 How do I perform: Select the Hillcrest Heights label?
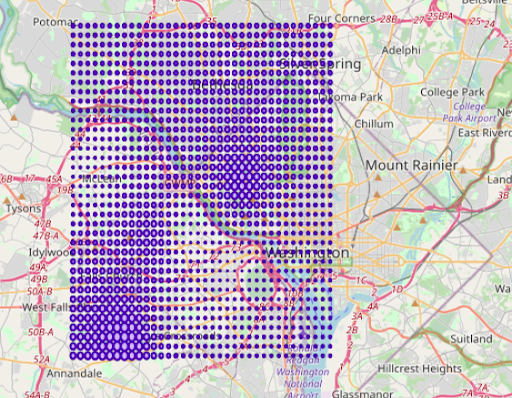[x=419, y=369]
